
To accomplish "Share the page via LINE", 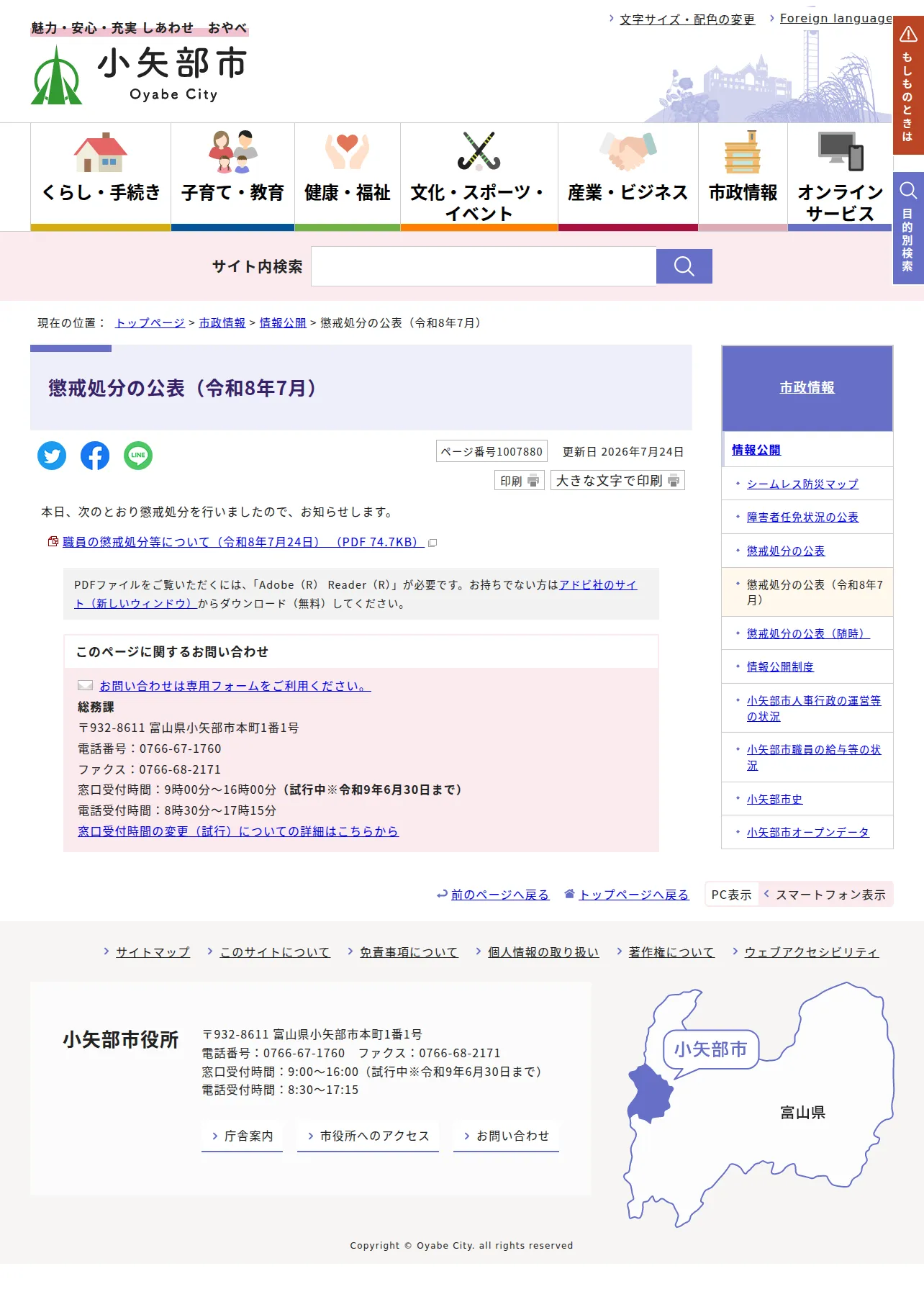I will [138, 456].
